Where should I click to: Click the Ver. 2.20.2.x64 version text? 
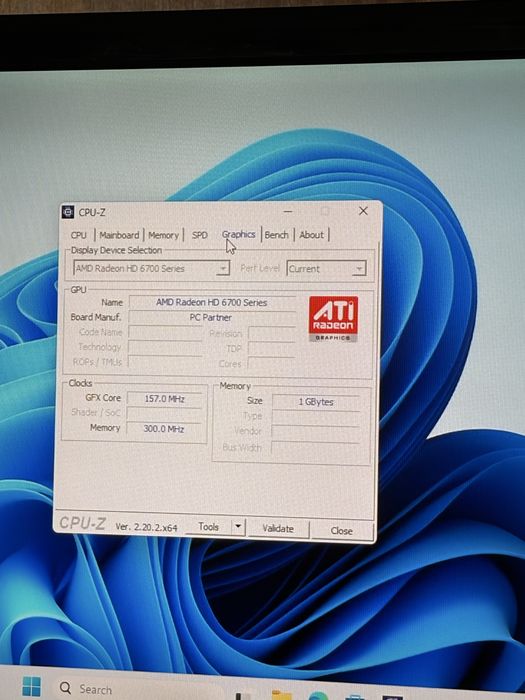146,527
